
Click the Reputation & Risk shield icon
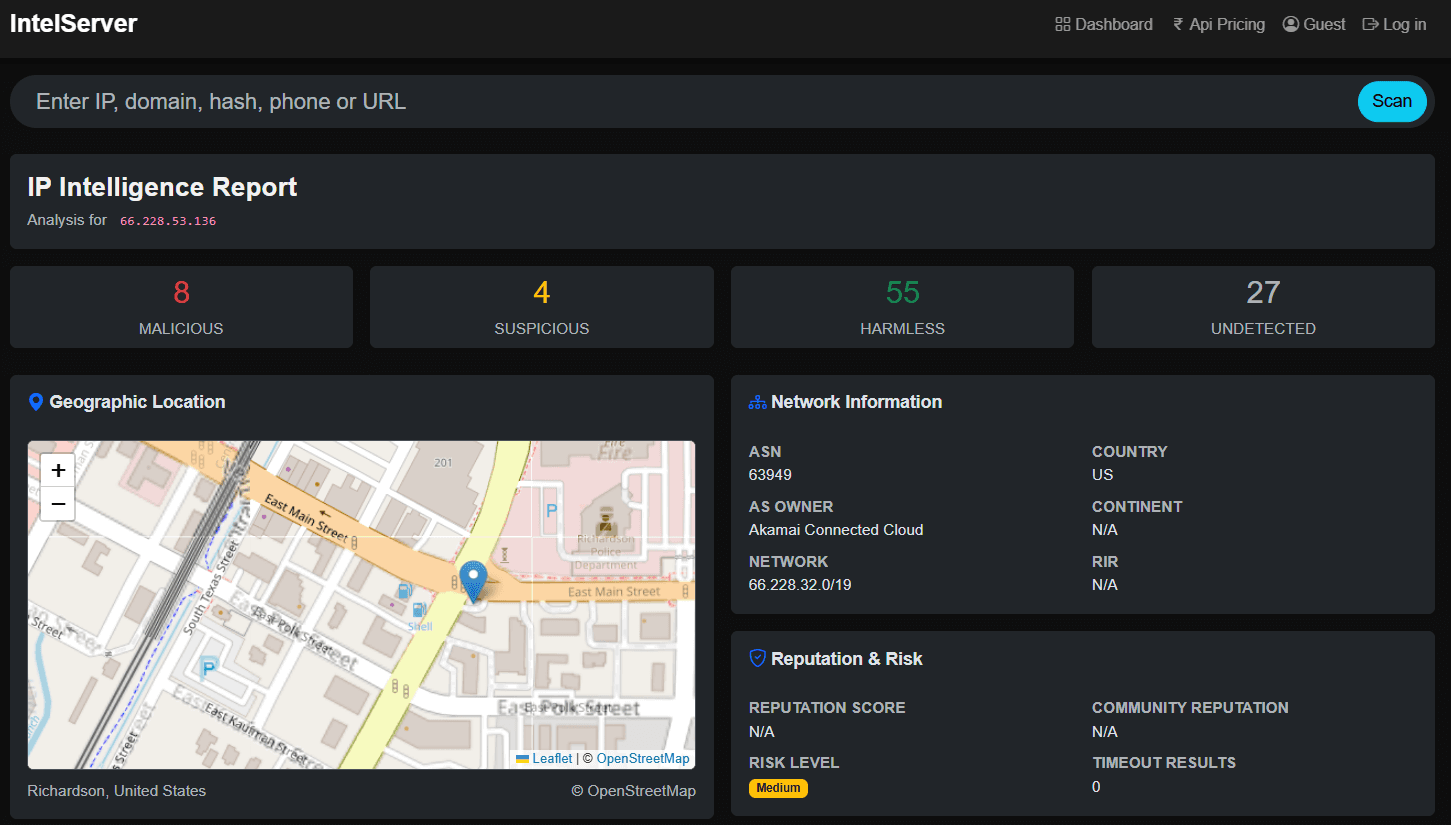pos(757,658)
